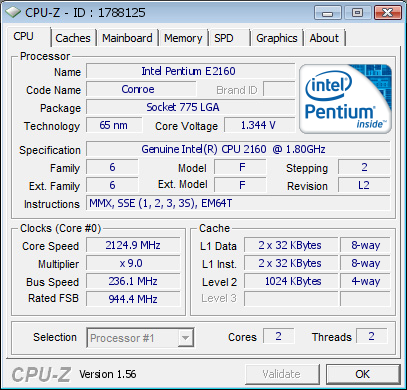Open the About tab
The width and height of the screenshot is (407, 390).
[324, 38]
